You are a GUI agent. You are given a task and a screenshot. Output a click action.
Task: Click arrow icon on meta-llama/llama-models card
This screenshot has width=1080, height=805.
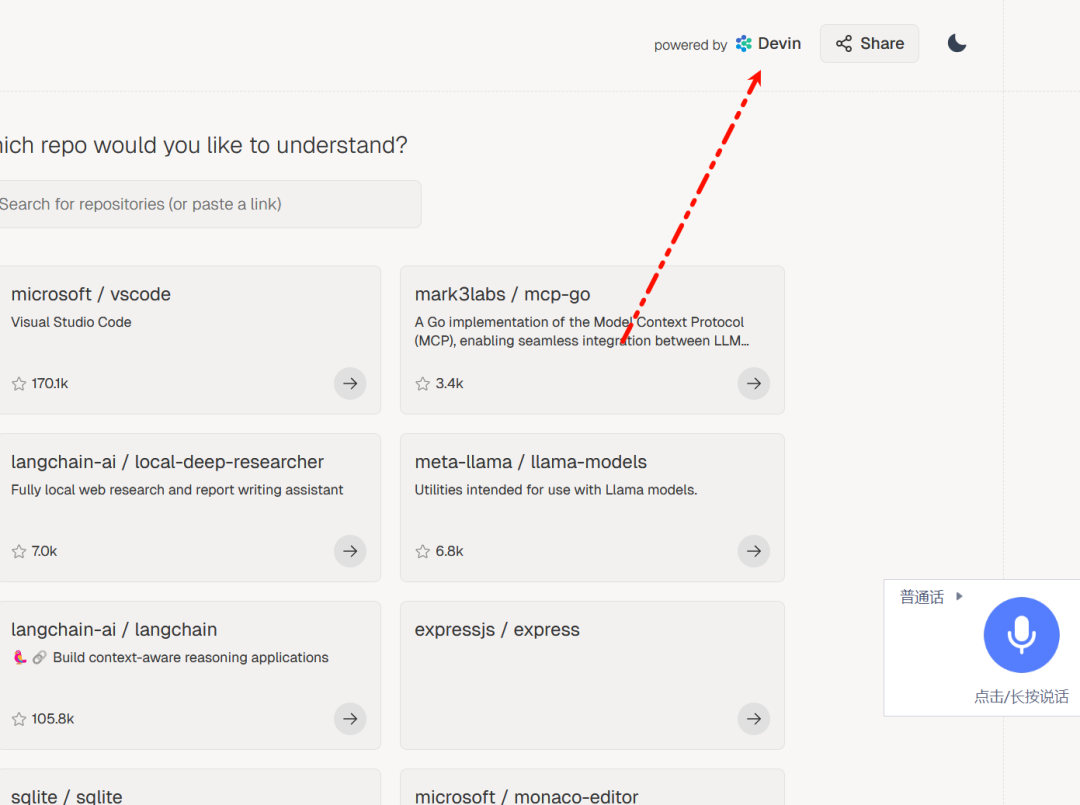(754, 551)
